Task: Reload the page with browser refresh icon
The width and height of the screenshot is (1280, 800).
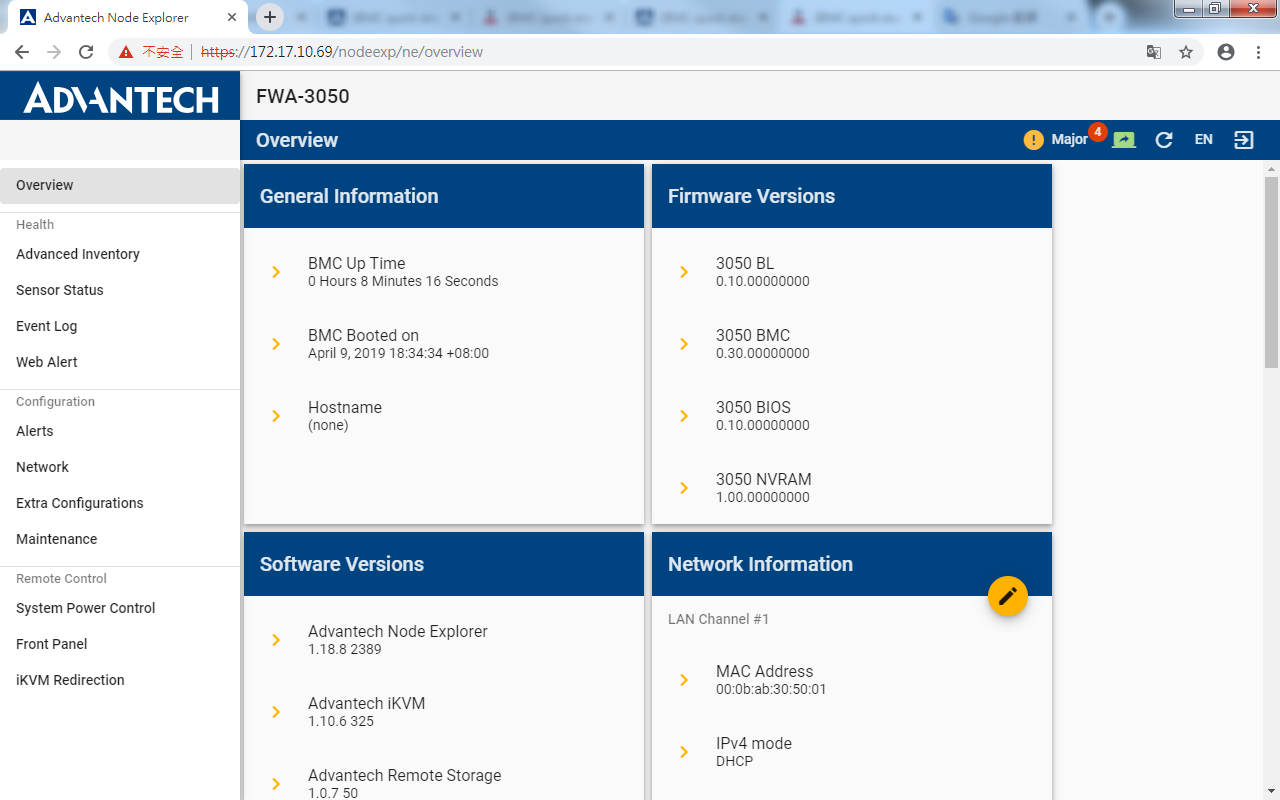Action: (86, 52)
